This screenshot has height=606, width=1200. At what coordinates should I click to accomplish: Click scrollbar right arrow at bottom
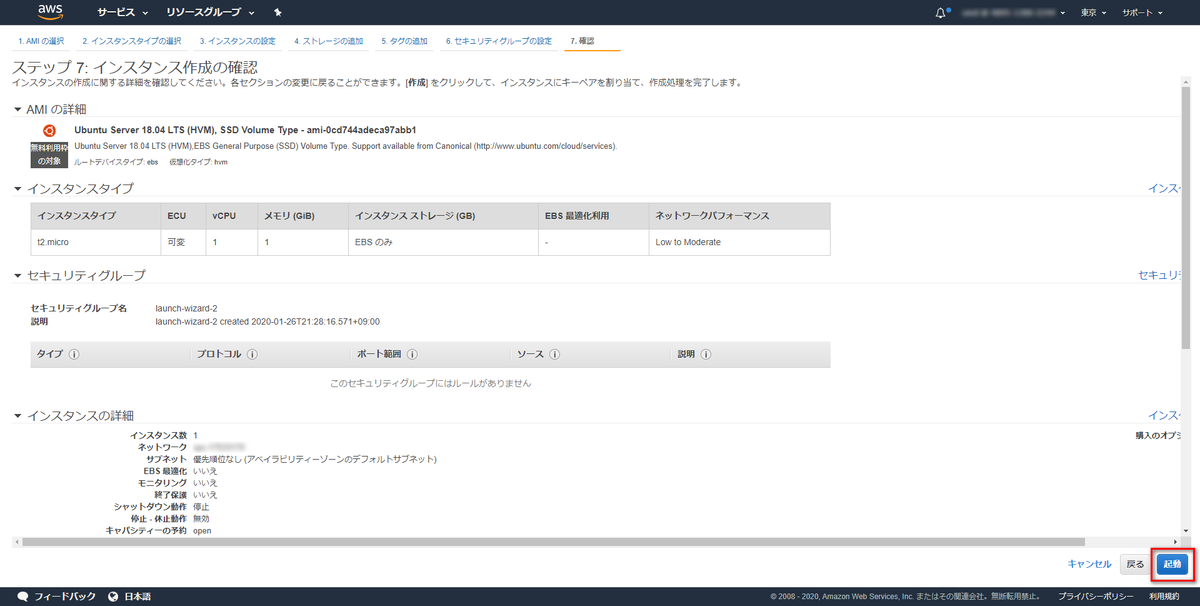click(x=1176, y=541)
